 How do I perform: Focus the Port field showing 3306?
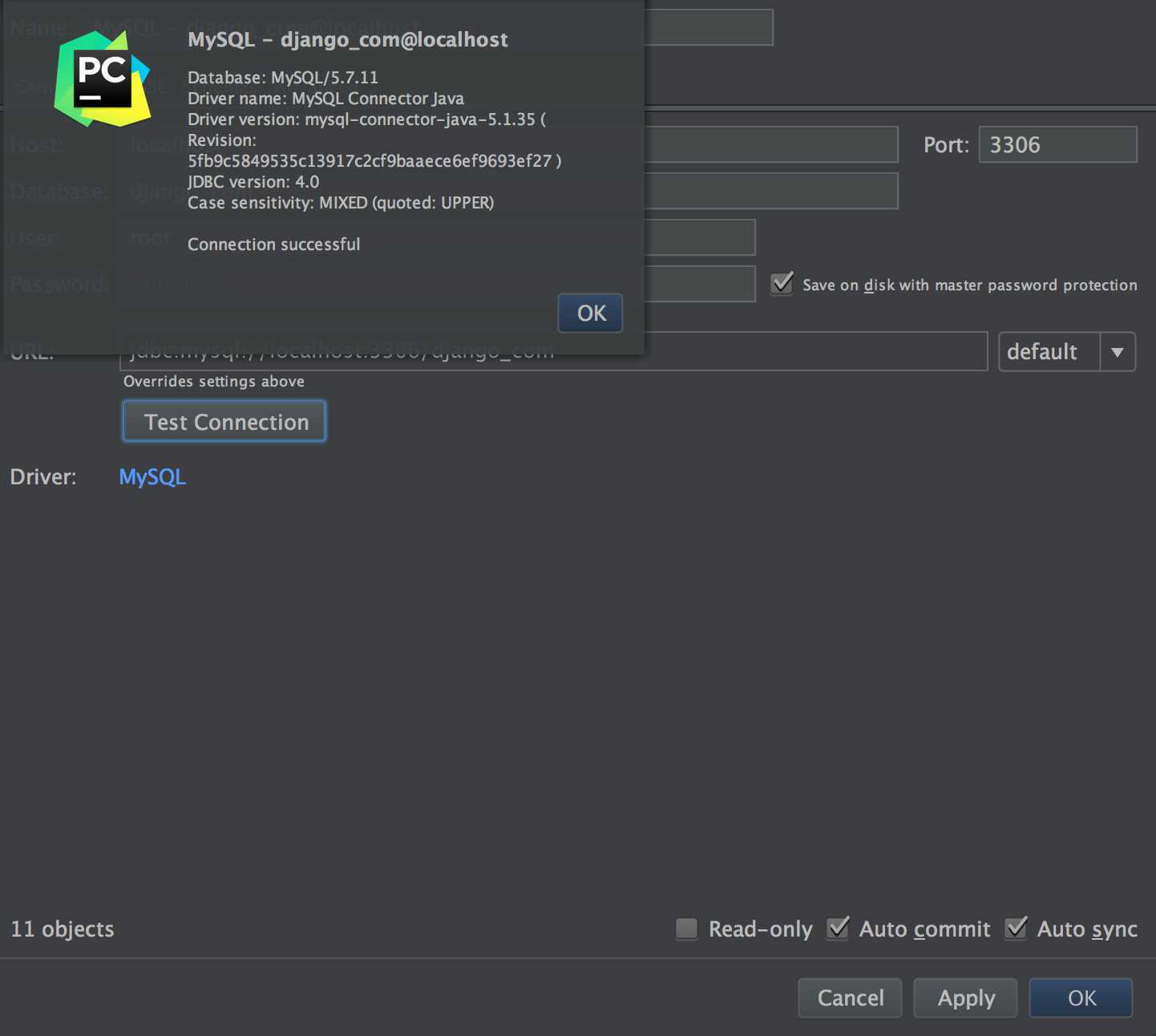(1057, 144)
